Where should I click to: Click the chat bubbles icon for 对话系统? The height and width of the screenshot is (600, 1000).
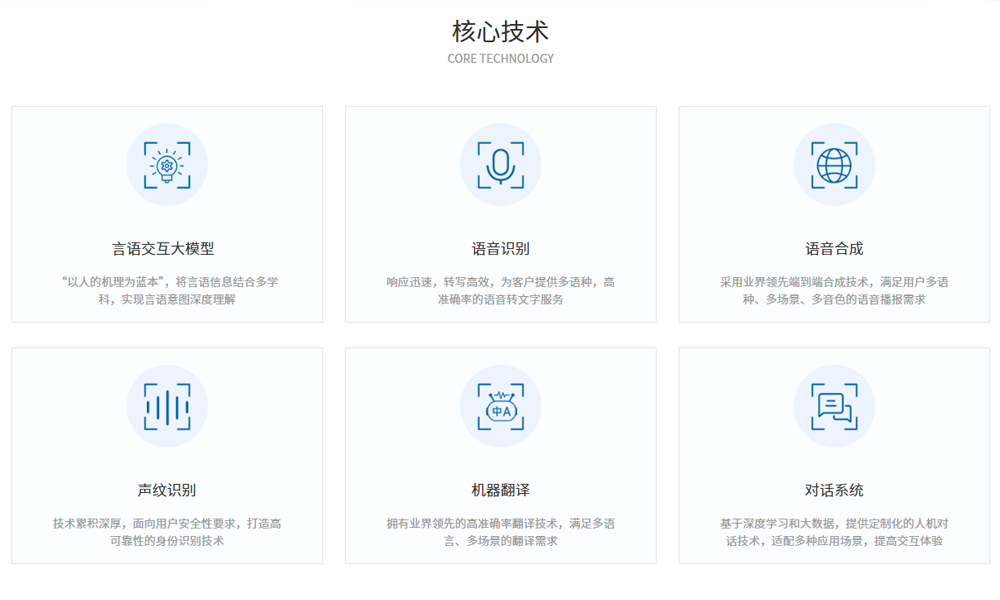834,407
